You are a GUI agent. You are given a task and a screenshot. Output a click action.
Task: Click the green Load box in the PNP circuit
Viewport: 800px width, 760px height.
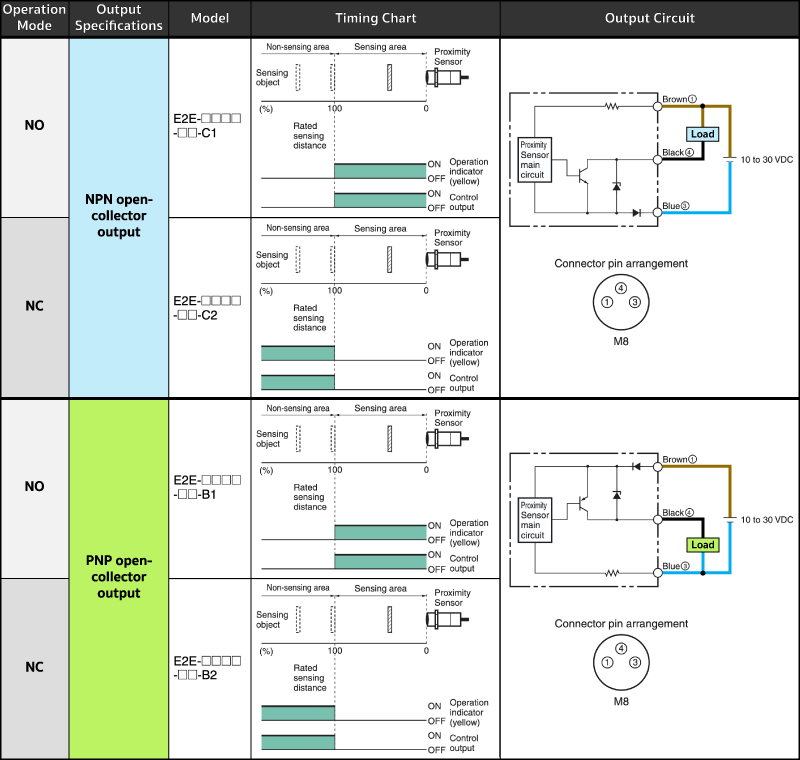703,545
